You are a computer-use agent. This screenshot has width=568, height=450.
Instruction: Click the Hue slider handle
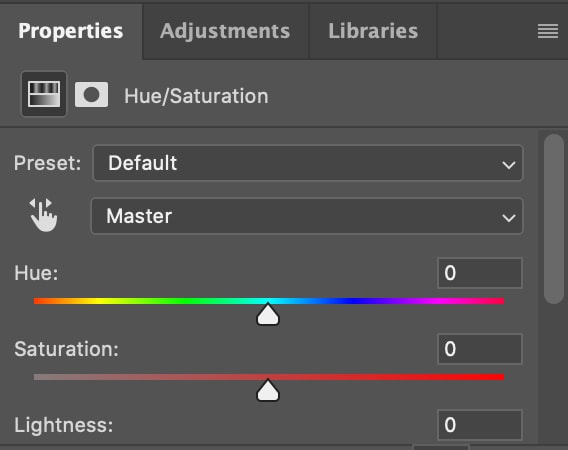[268, 314]
